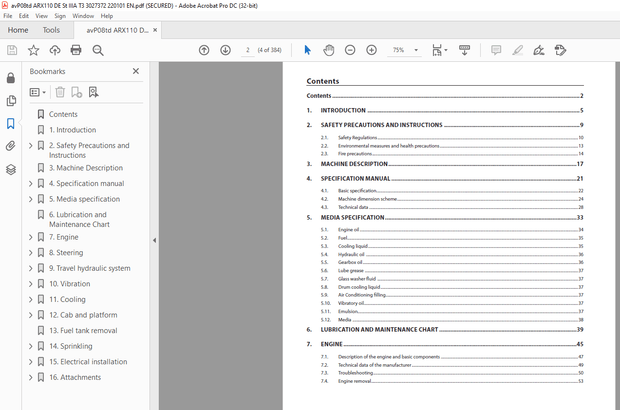Image resolution: width=620 pixels, height=410 pixels.
Task: Star this file as a favorite
Action: coord(33,50)
